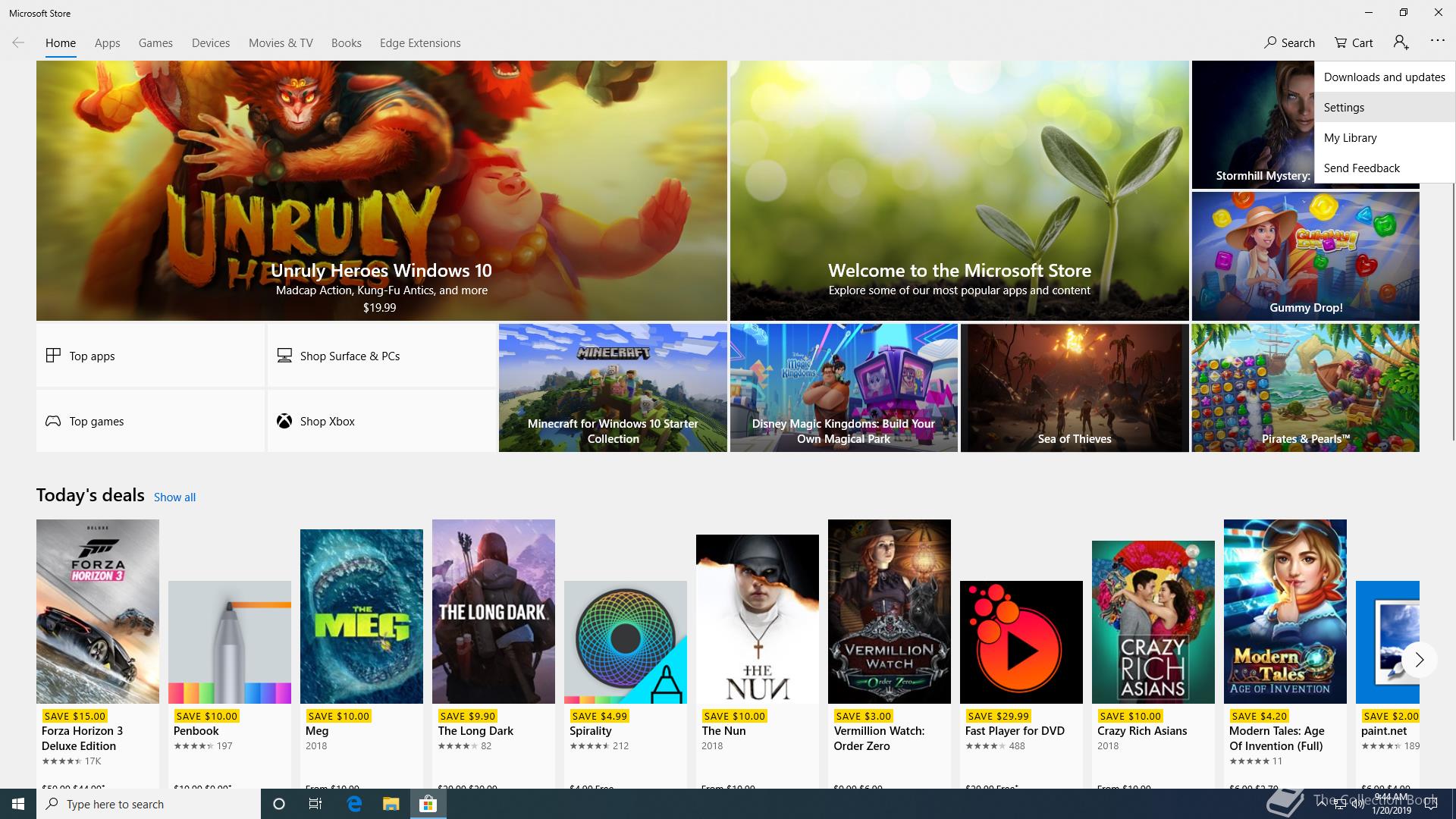The image size is (1456, 819).
Task: Open The Nun movie poster
Action: point(758,619)
